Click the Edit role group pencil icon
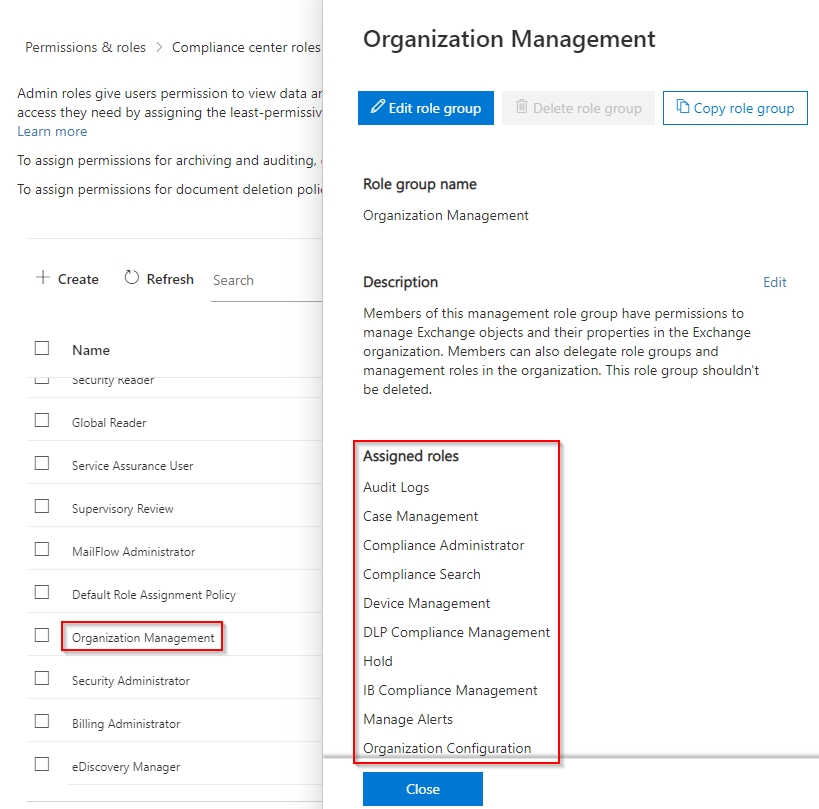This screenshot has height=809, width=819. (x=378, y=107)
